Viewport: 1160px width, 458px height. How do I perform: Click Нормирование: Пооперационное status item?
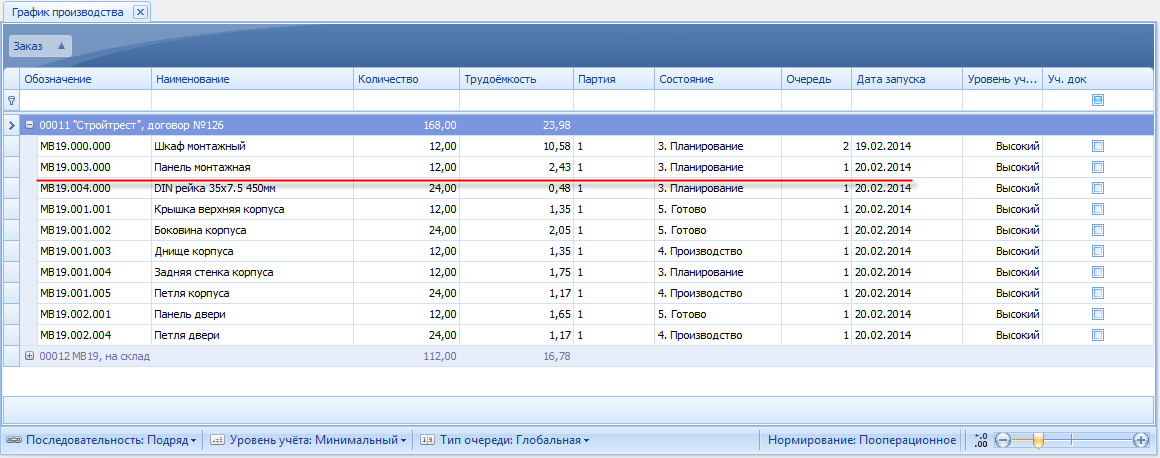pyautogui.click(x=863, y=440)
